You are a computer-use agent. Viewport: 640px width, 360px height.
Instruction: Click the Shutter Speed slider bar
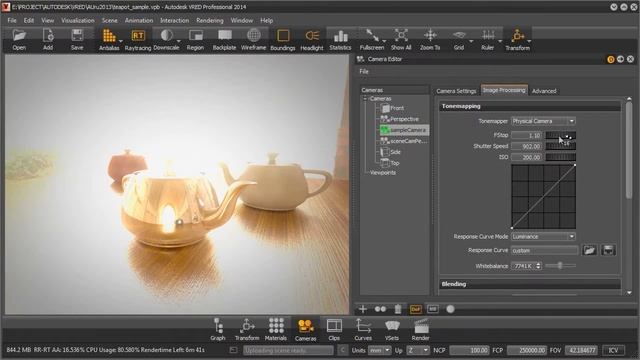(x=561, y=146)
